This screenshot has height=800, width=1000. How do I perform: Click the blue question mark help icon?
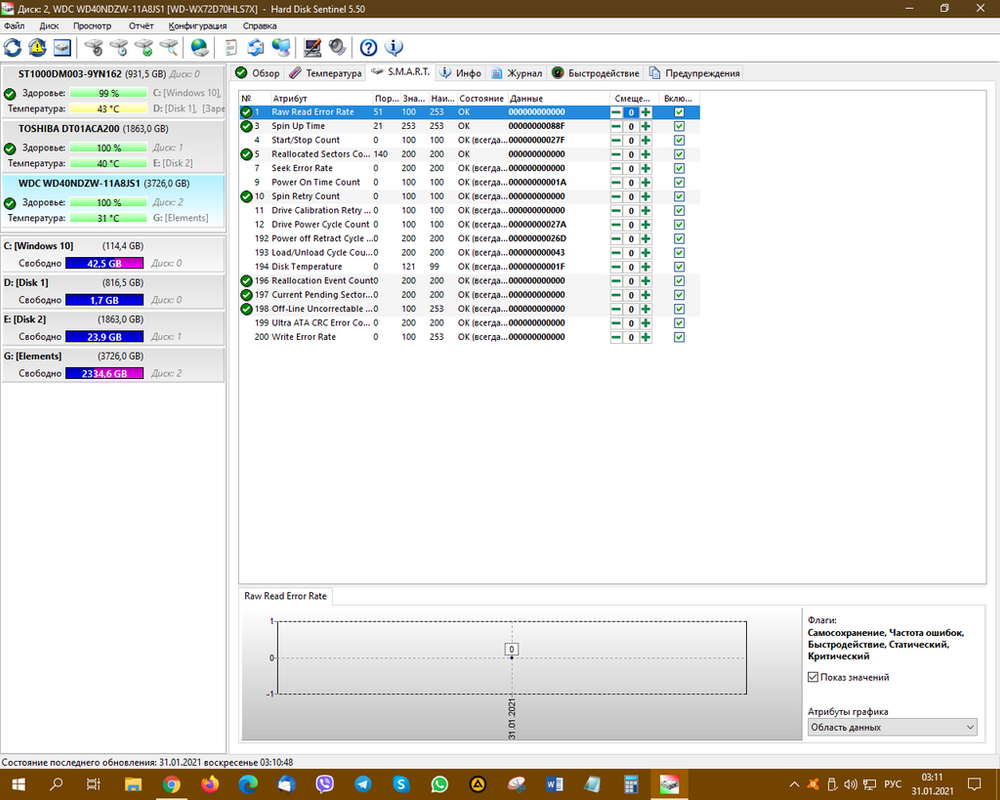tap(369, 47)
